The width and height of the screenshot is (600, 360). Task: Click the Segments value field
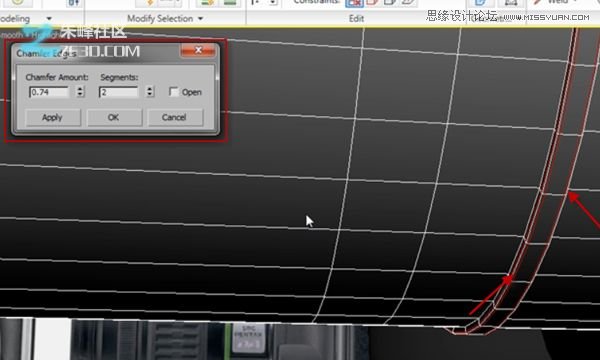point(118,92)
